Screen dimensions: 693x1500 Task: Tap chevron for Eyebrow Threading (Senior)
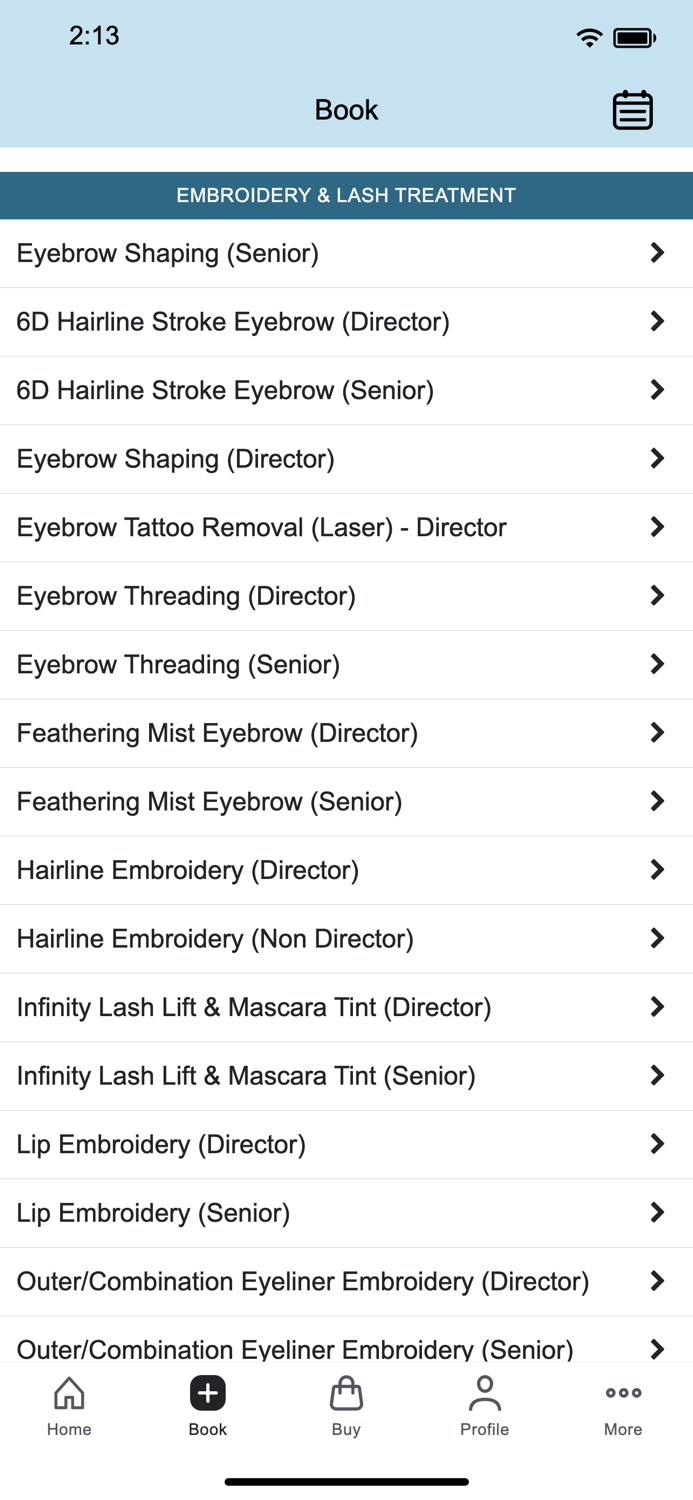(657, 664)
